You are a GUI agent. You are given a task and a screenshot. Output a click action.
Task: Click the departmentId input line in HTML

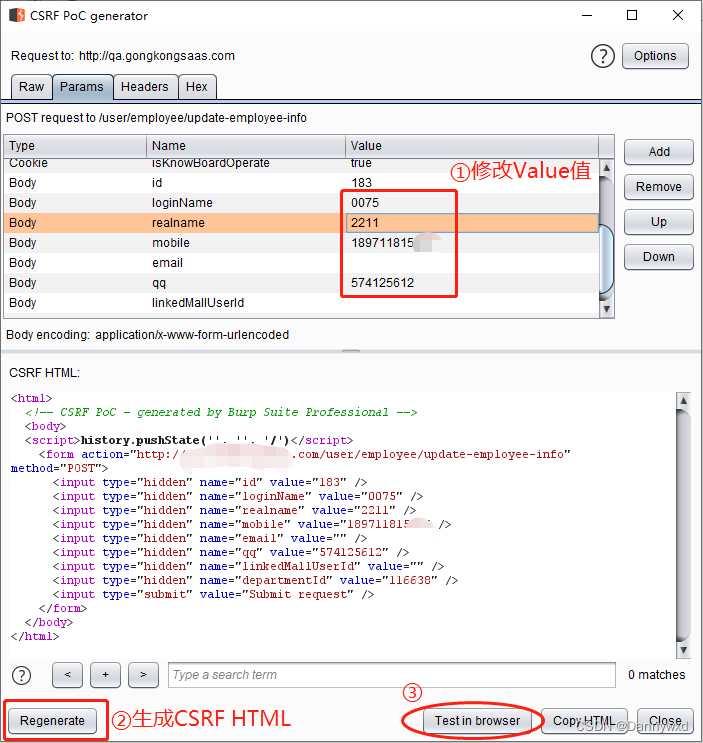click(255, 580)
